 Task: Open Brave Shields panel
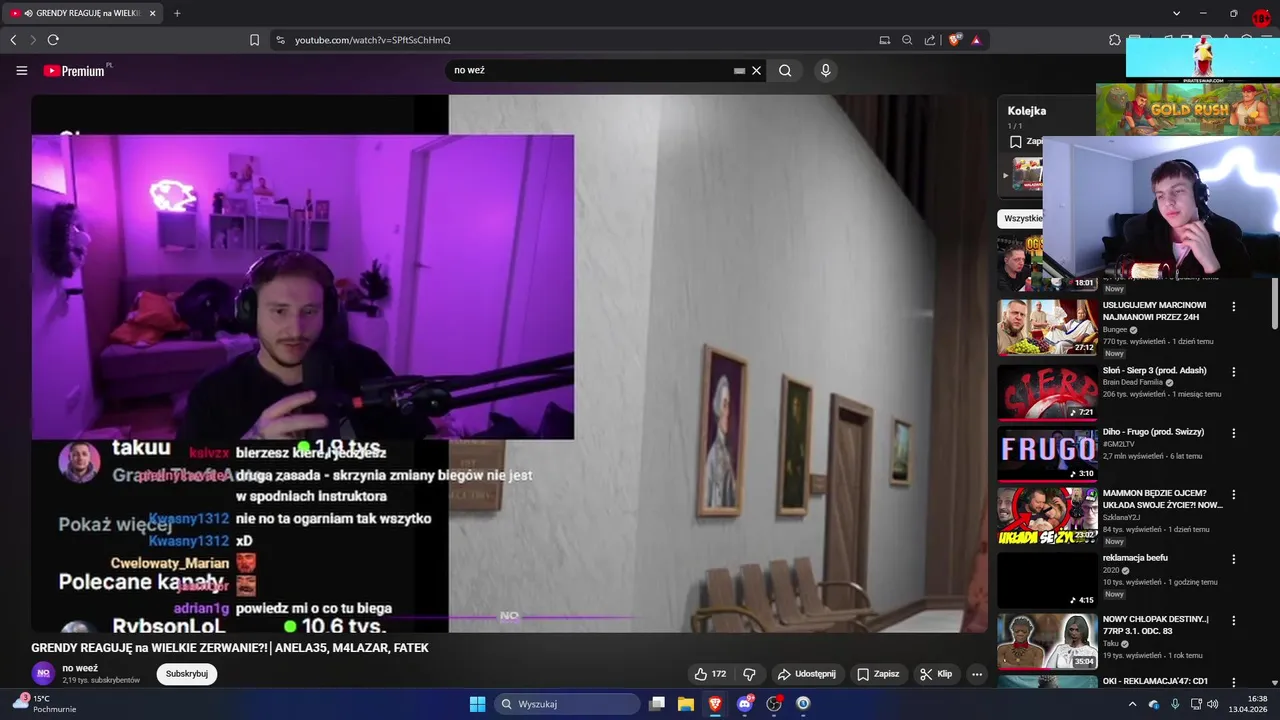955,40
